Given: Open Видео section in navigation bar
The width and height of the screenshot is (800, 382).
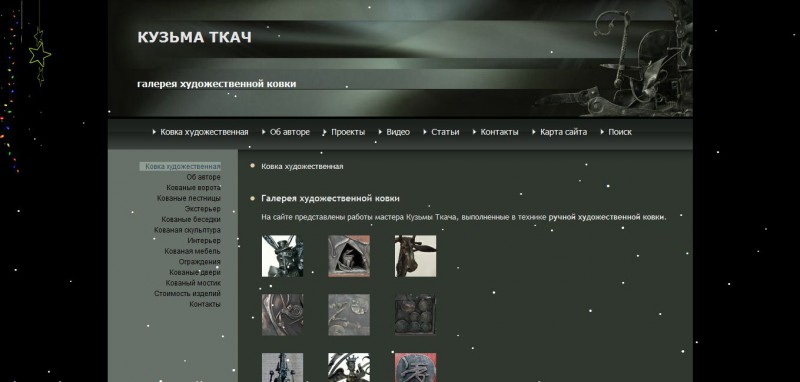Looking at the screenshot, I should click(x=398, y=132).
